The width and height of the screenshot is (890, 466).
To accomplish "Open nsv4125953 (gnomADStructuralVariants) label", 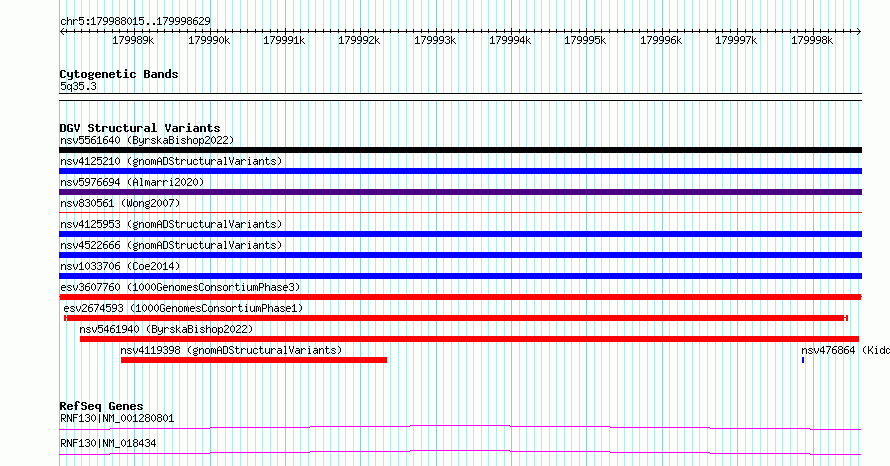I will pos(171,224).
